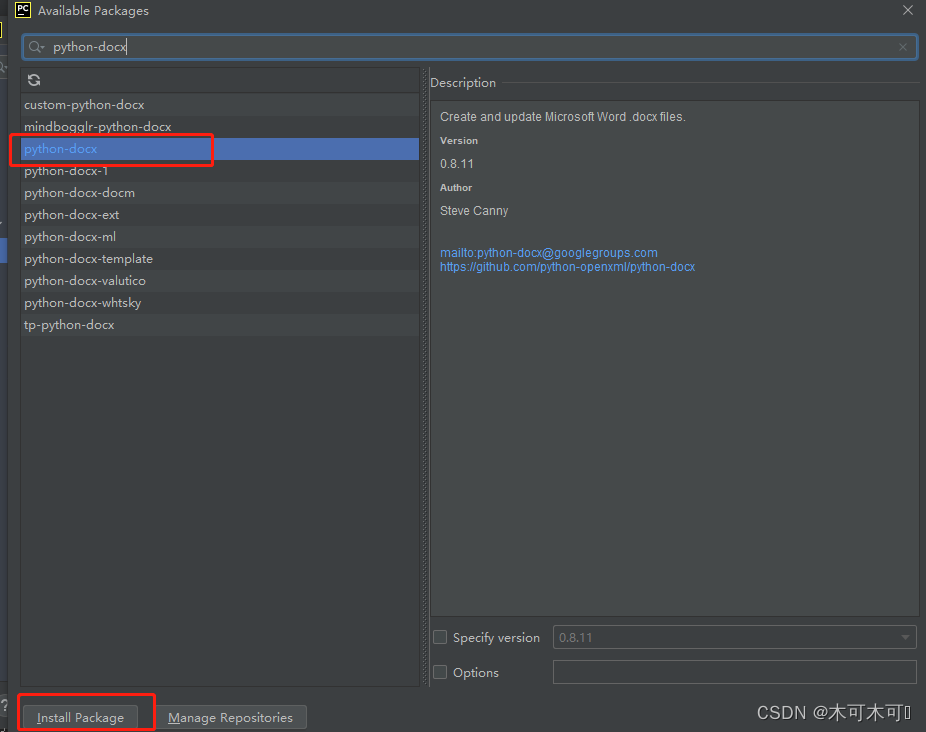The width and height of the screenshot is (926, 732).
Task: Open the version dropdown showing 0.8.11
Action: tap(905, 637)
